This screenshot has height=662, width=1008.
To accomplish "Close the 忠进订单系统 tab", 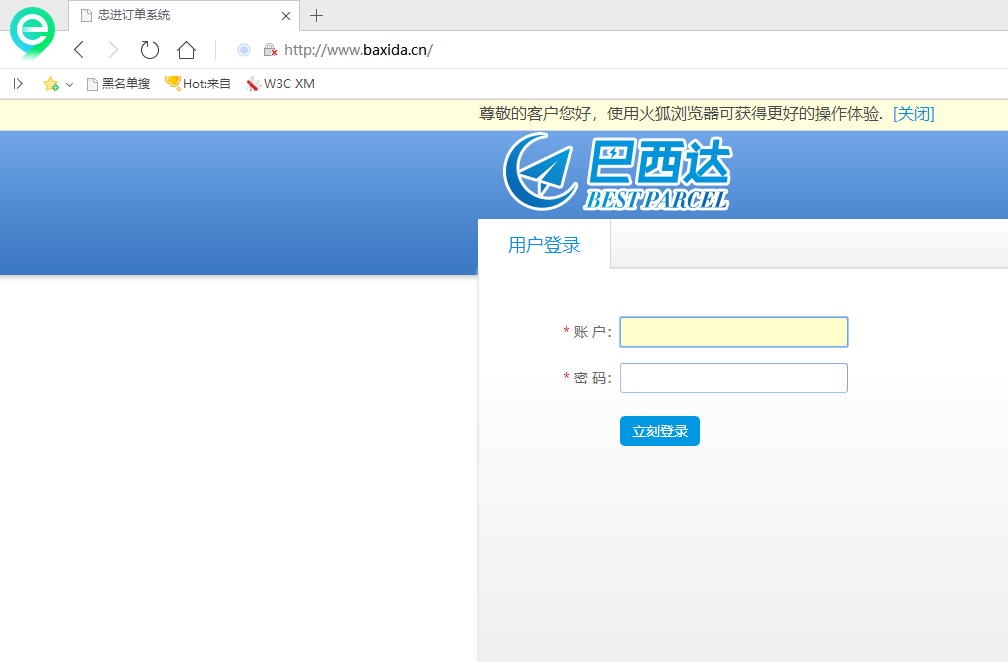I will pyautogui.click(x=286, y=16).
